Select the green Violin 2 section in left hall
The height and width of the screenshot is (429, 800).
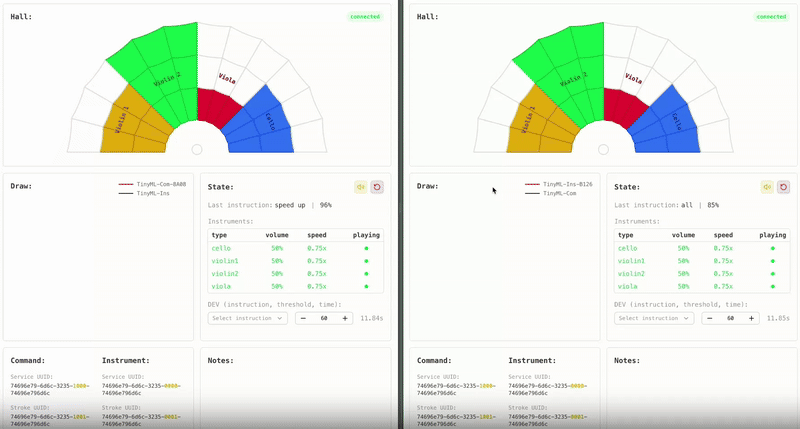coord(160,70)
